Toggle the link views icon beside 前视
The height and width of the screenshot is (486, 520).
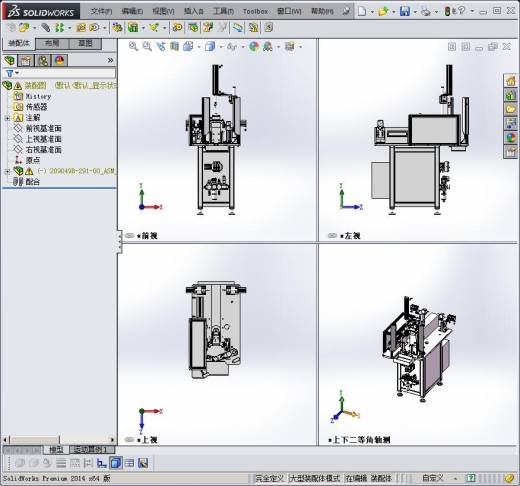(129, 235)
